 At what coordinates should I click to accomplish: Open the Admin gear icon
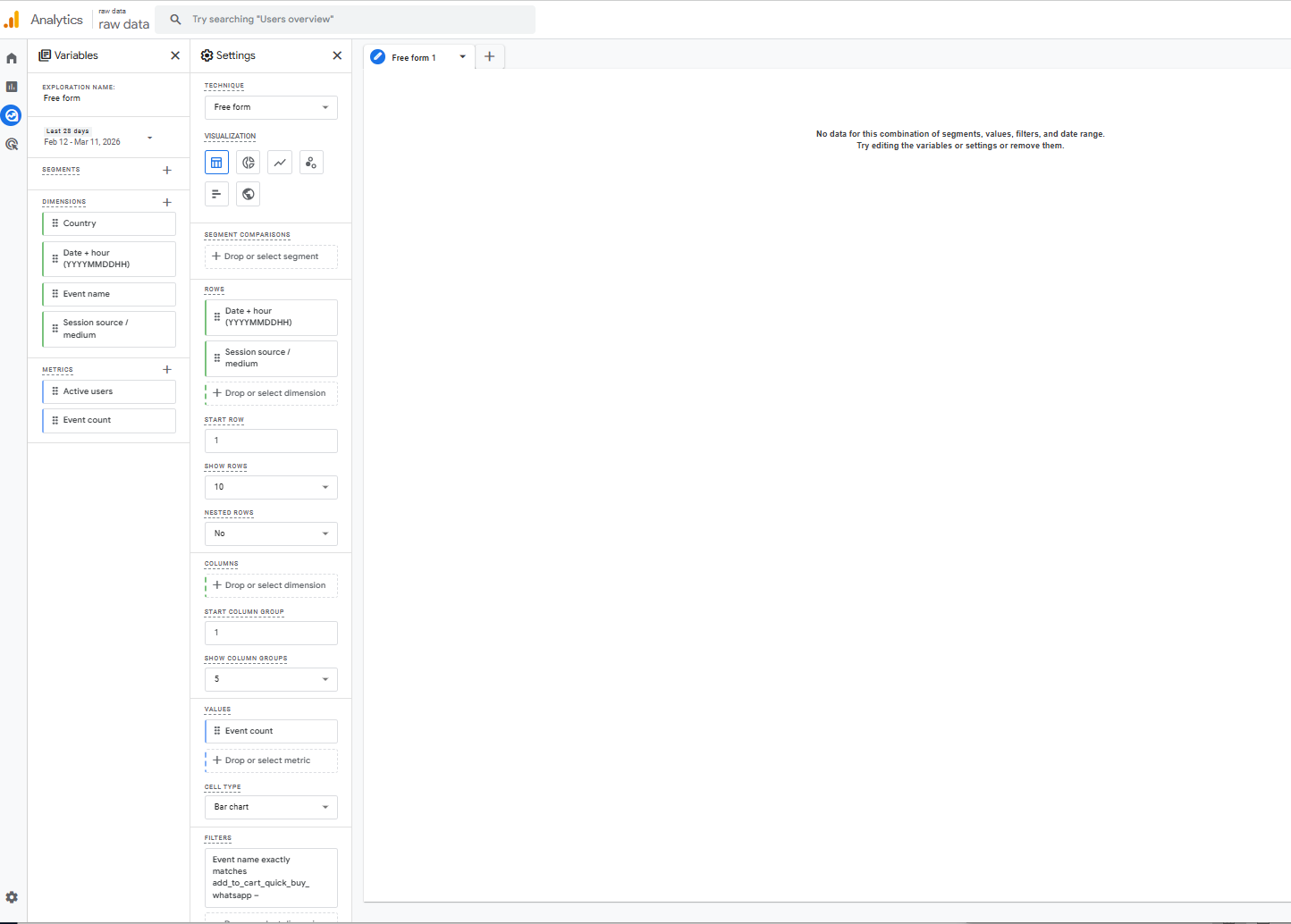pyautogui.click(x=12, y=897)
